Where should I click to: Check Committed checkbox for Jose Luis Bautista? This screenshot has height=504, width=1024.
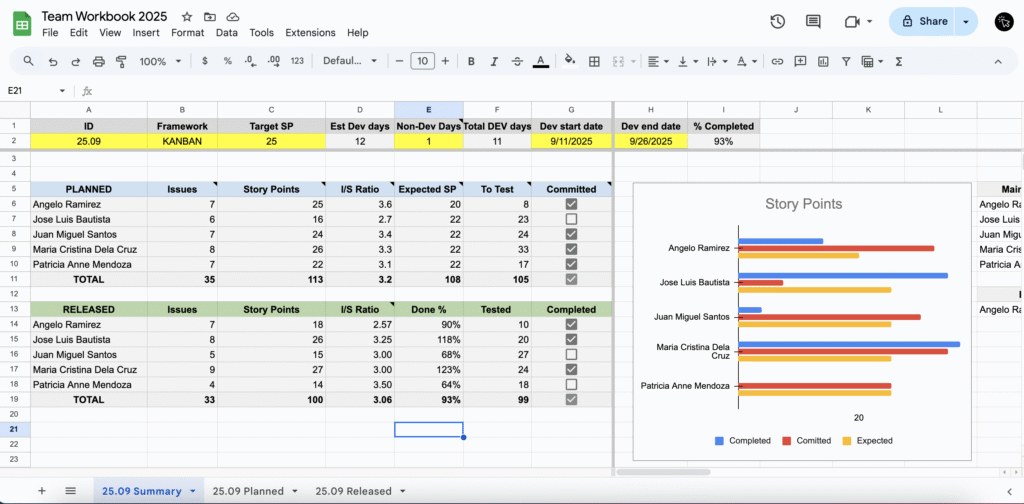pos(571,219)
